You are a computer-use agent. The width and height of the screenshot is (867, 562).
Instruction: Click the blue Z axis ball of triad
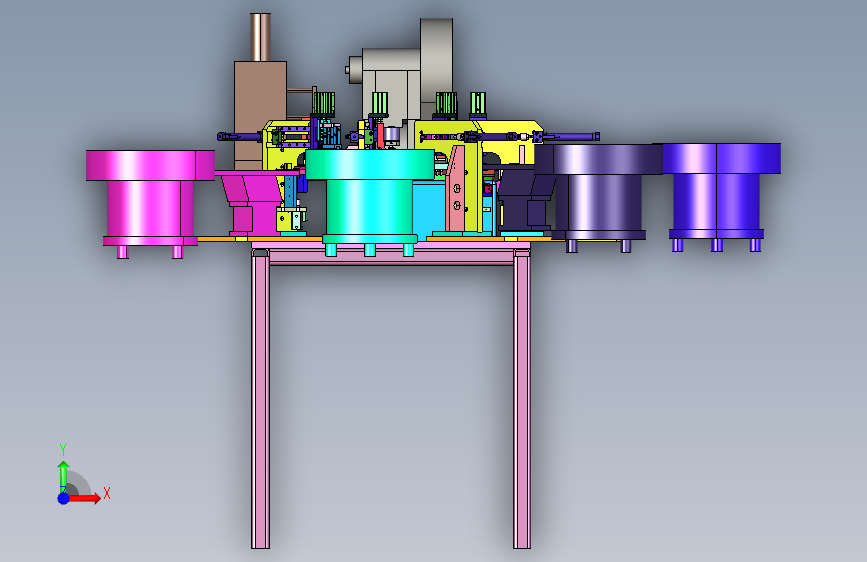(x=64, y=498)
